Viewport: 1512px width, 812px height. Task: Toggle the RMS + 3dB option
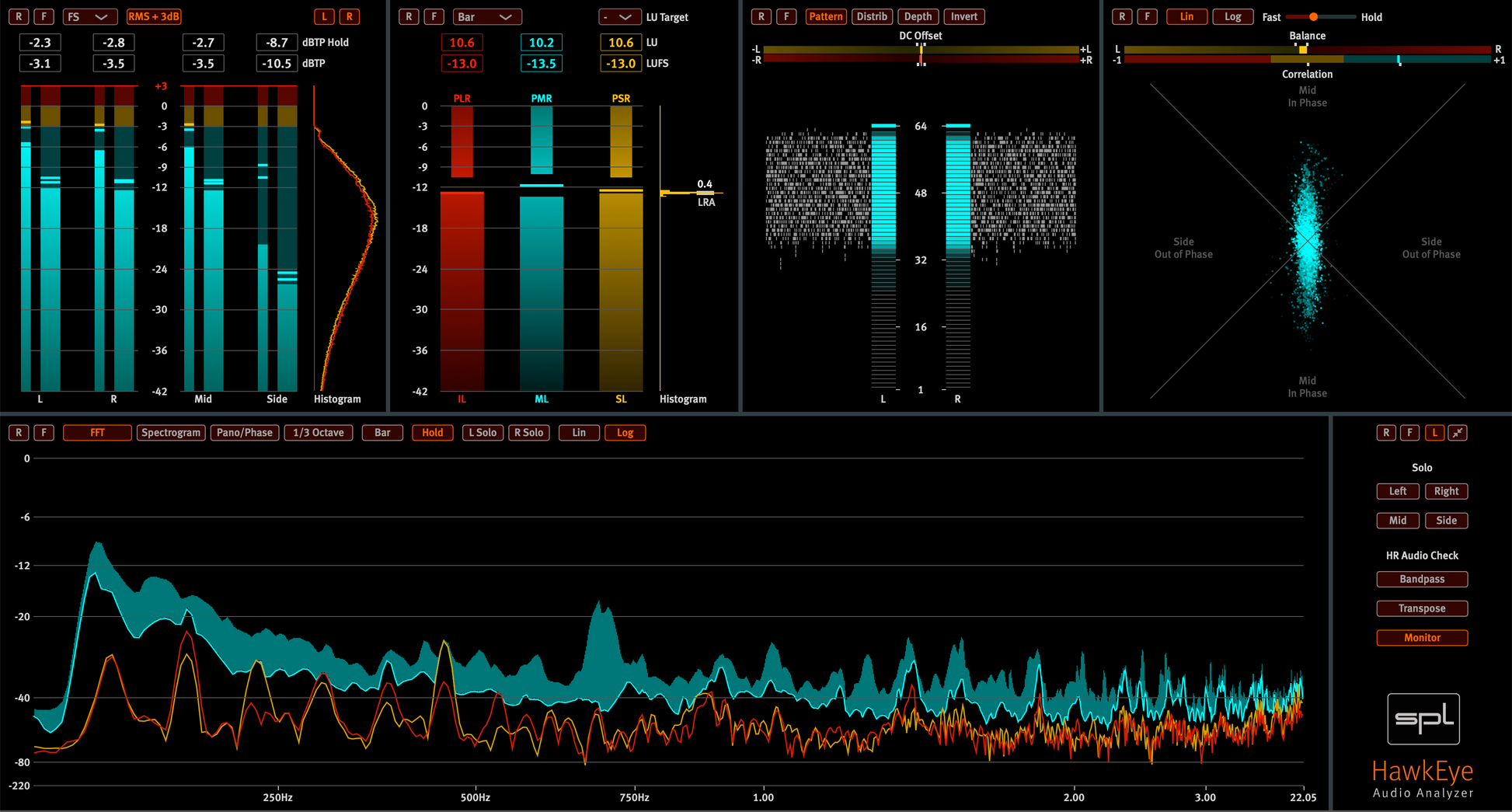(154, 16)
